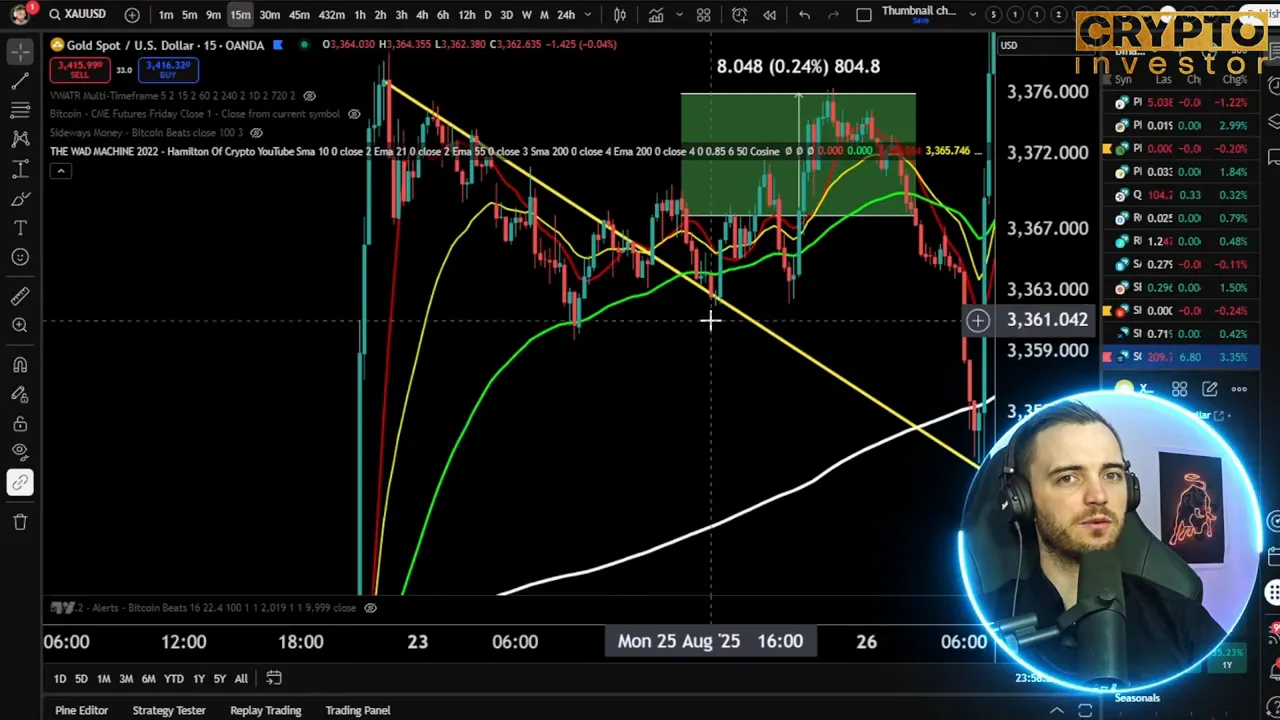Select the crosshair cursor tool
Viewport: 1280px width, 720px height.
point(20,50)
